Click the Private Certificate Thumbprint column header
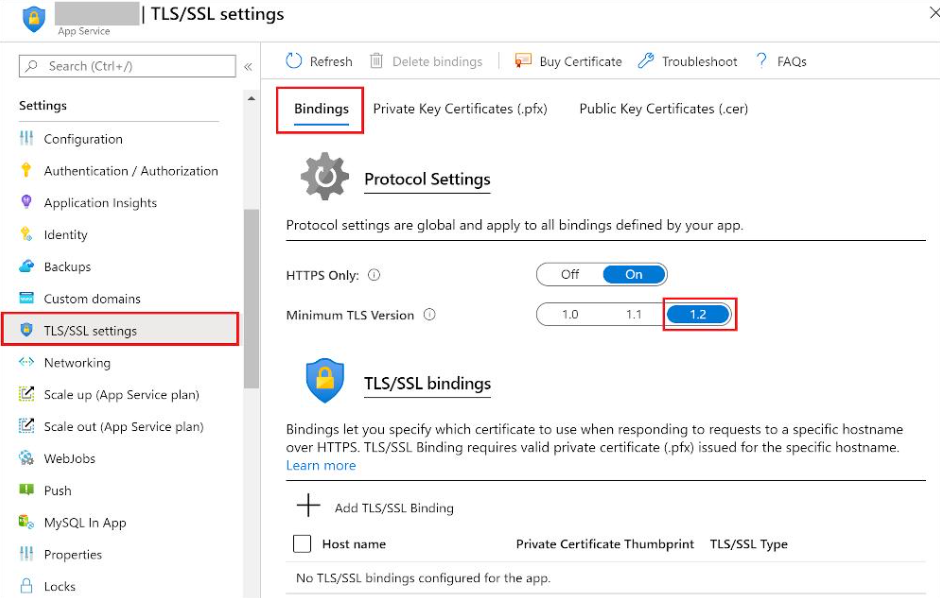The image size is (940, 598). [604, 543]
